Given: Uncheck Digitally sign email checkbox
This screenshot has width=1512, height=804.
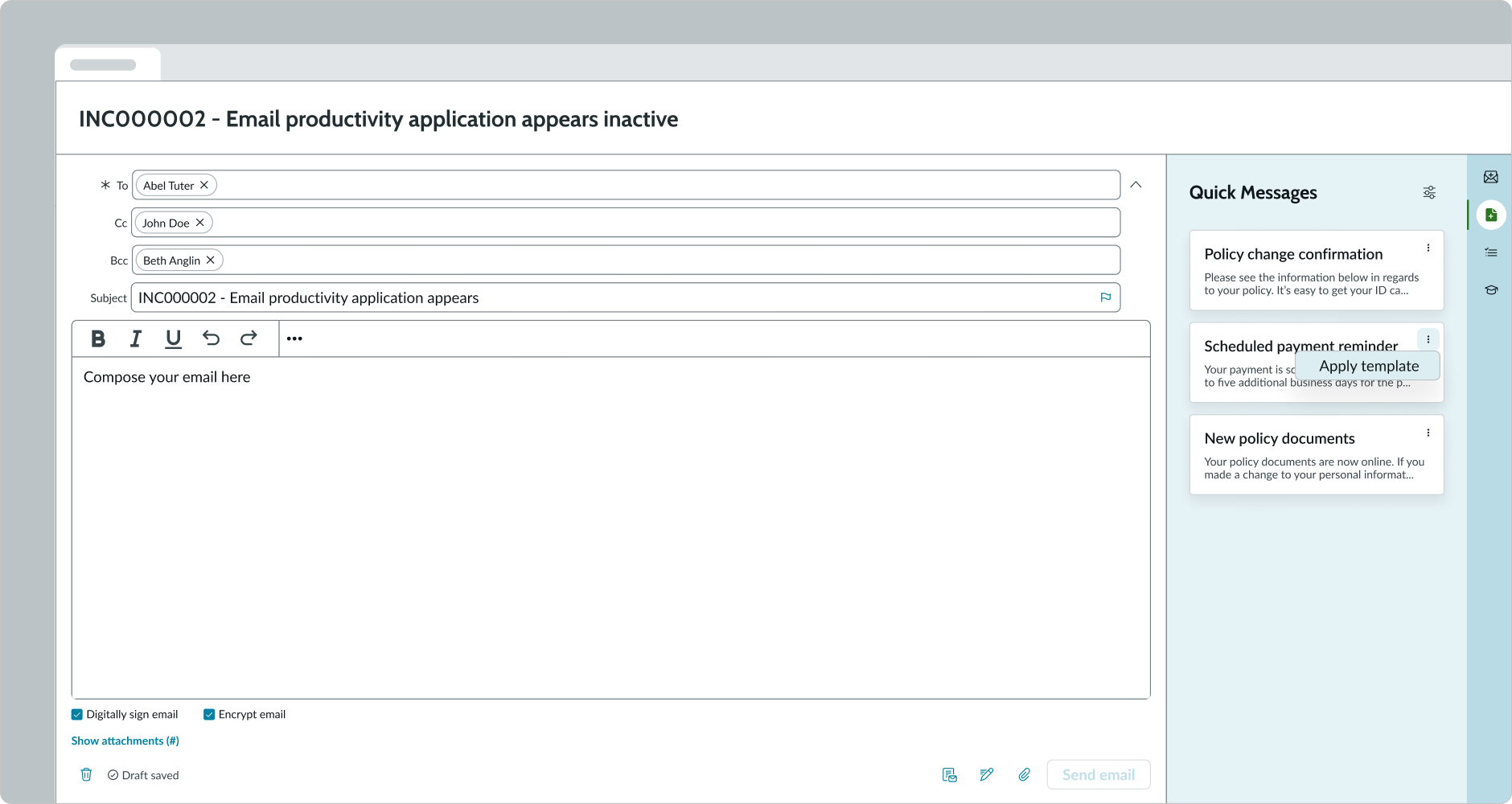Looking at the screenshot, I should click(x=77, y=715).
